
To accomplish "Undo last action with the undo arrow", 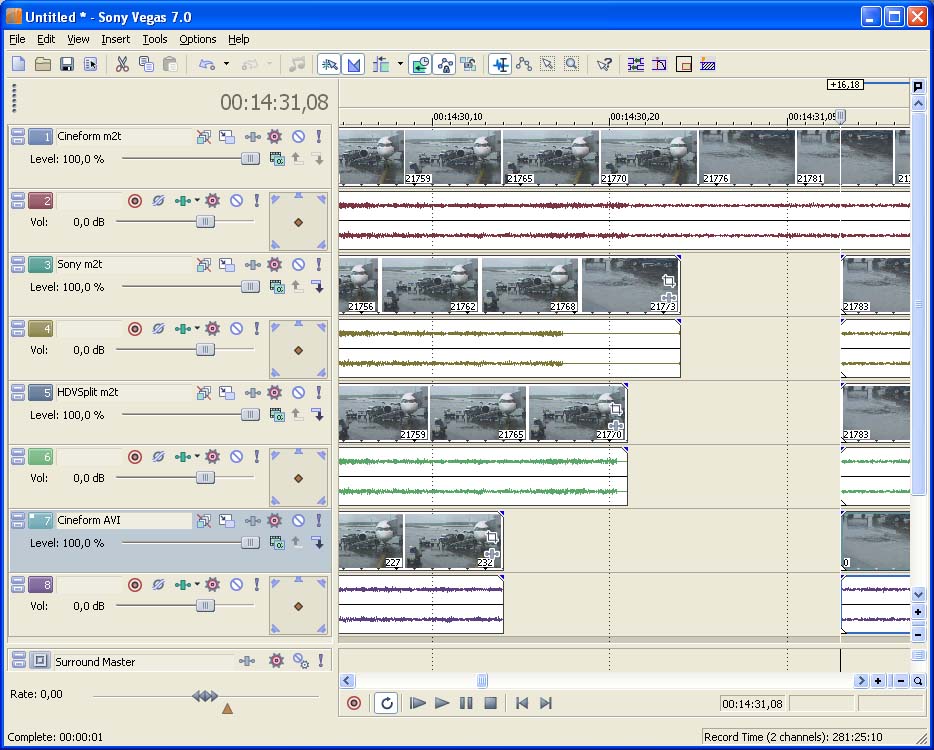I will click(x=207, y=64).
